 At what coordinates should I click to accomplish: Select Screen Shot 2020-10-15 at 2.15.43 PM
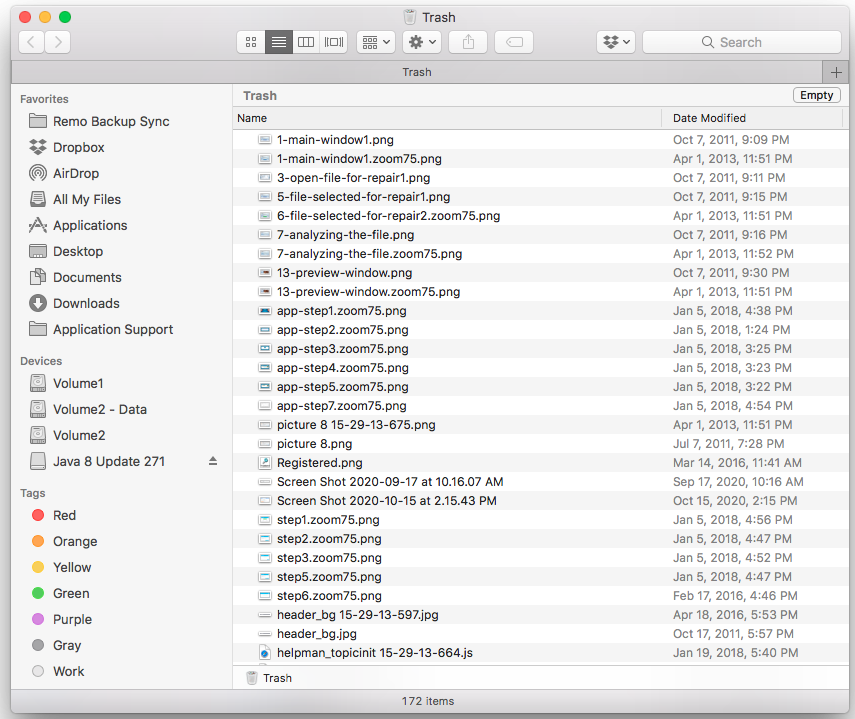click(x=540, y=500)
